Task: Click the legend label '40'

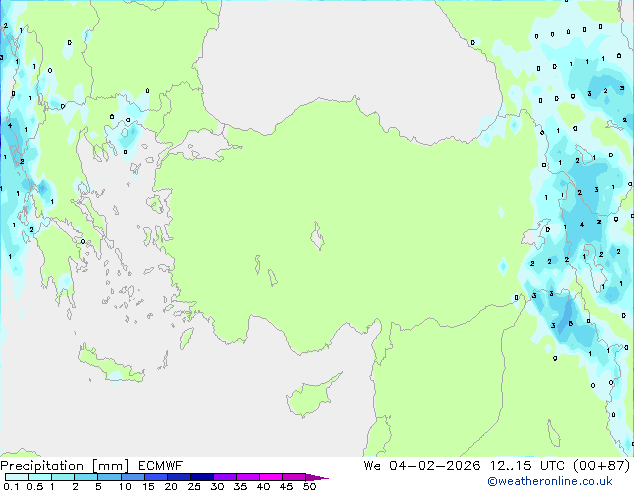Action: [x=263, y=486]
